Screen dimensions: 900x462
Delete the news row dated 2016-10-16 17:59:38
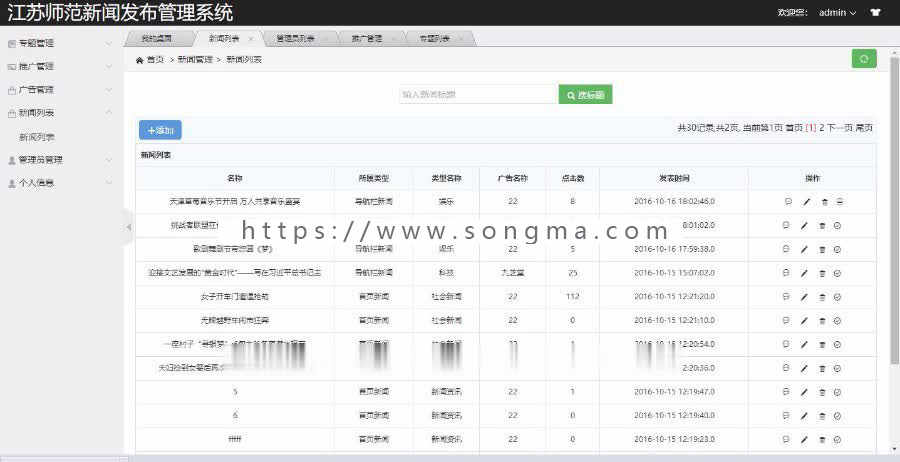tap(821, 249)
